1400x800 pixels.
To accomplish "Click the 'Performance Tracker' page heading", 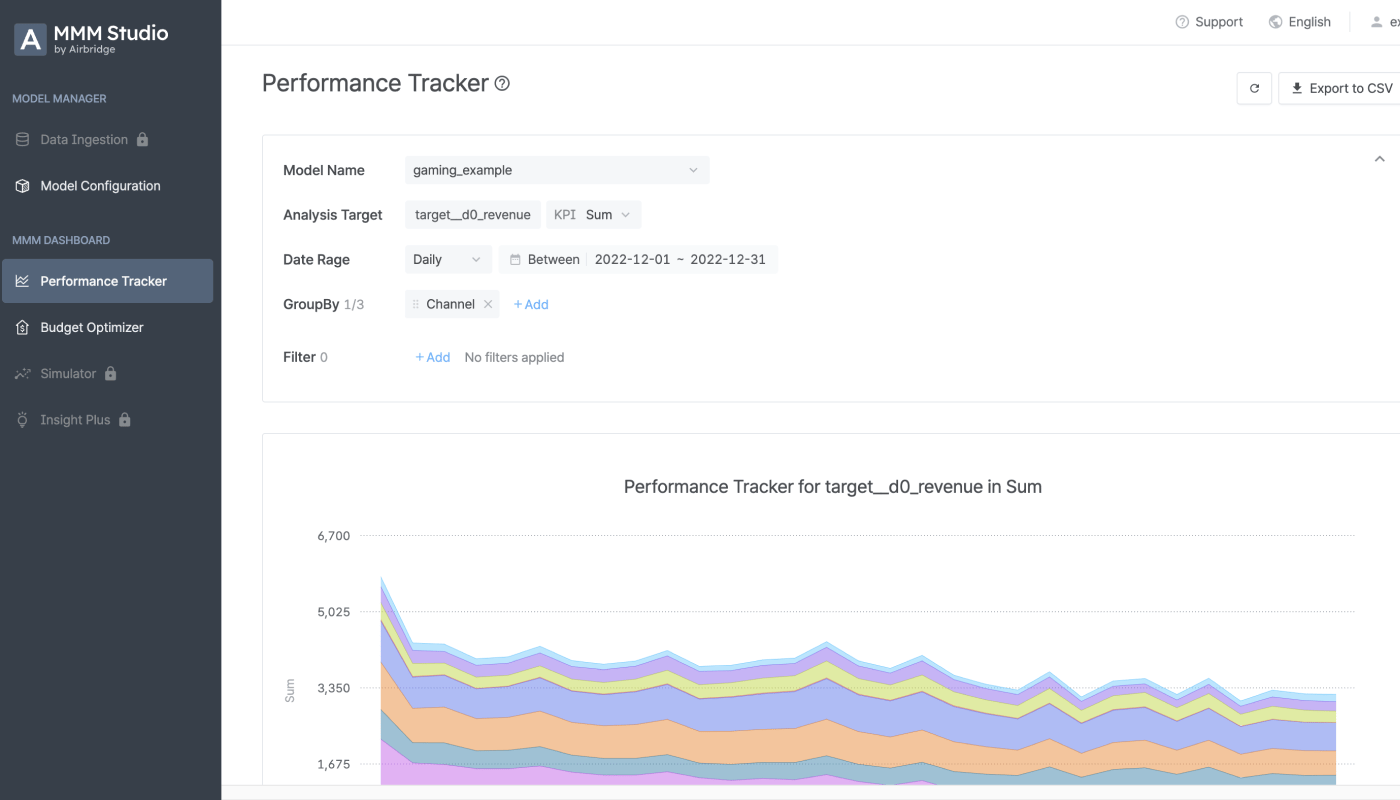I will click(375, 83).
